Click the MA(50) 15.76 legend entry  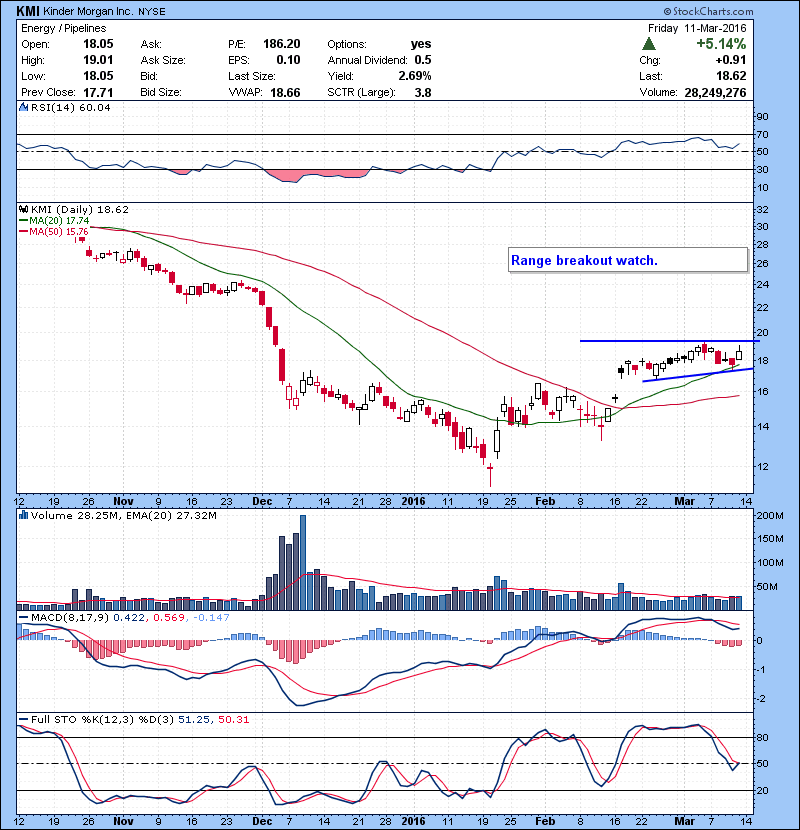click(x=54, y=231)
